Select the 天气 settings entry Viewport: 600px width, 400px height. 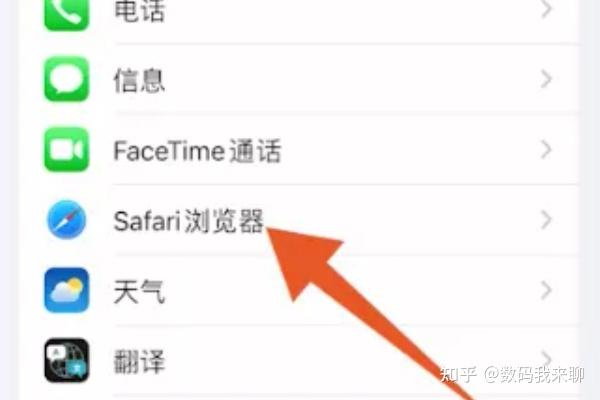click(298, 290)
